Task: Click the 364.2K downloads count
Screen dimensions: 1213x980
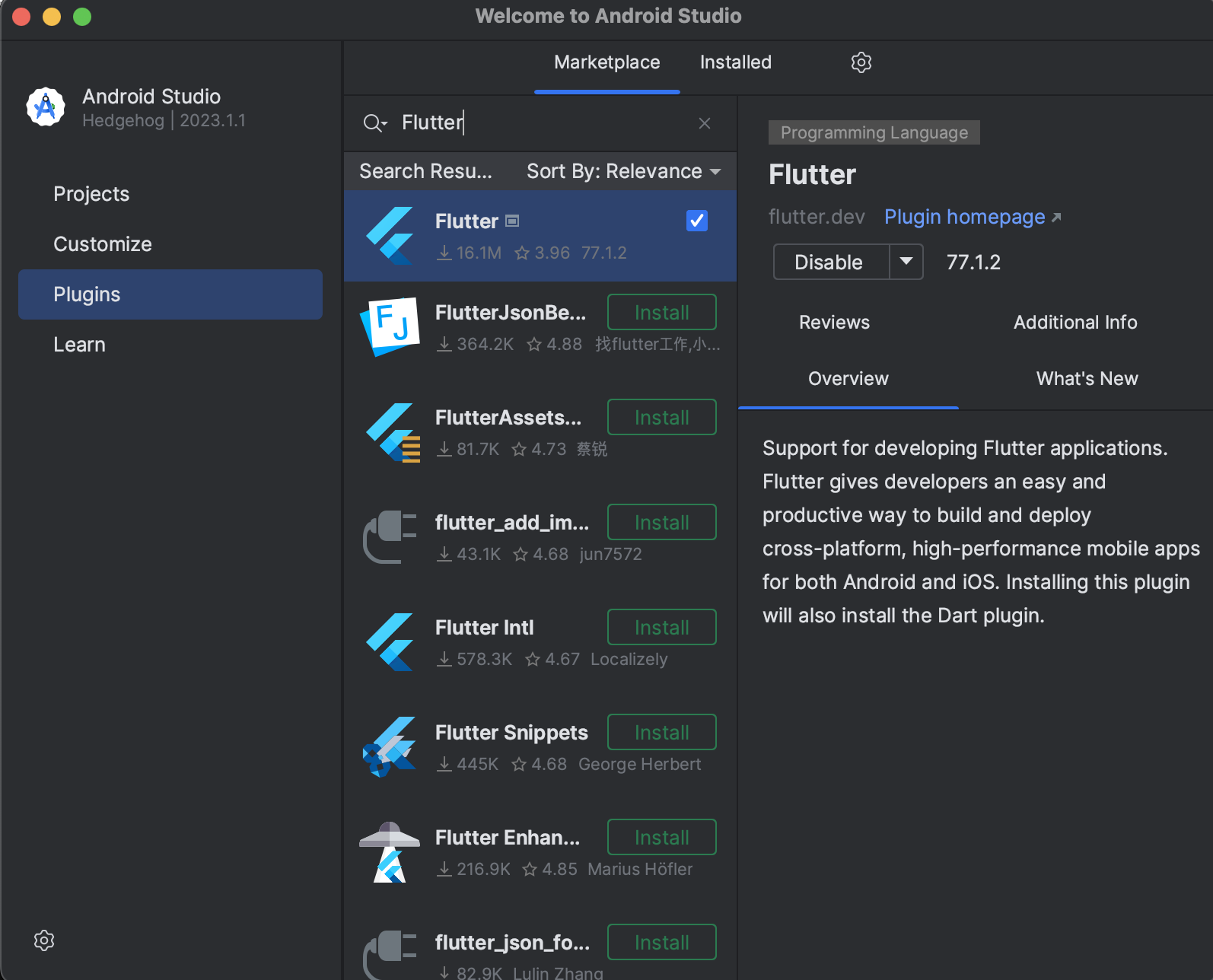Action: 485,344
